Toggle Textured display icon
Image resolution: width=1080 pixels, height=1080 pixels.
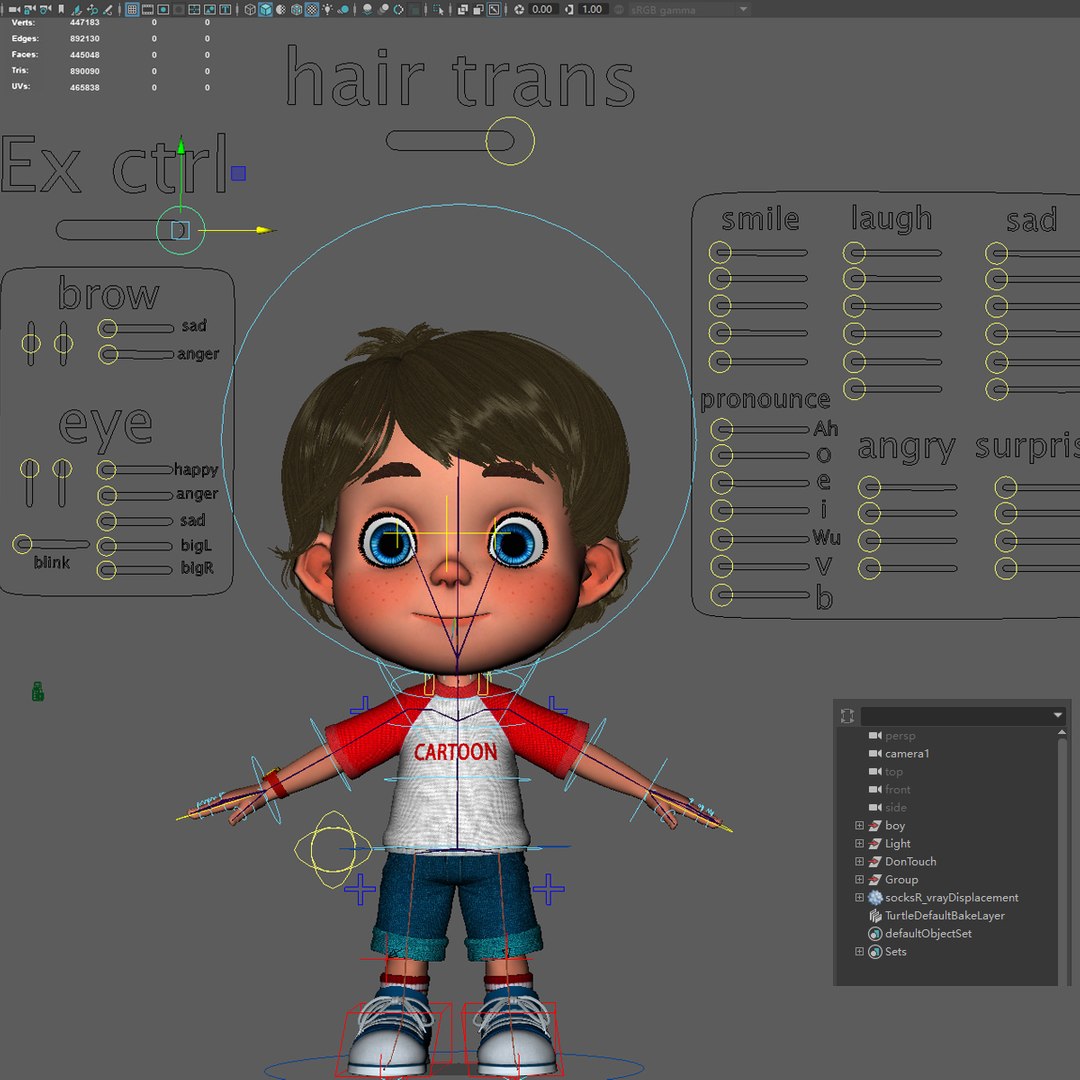coord(312,10)
